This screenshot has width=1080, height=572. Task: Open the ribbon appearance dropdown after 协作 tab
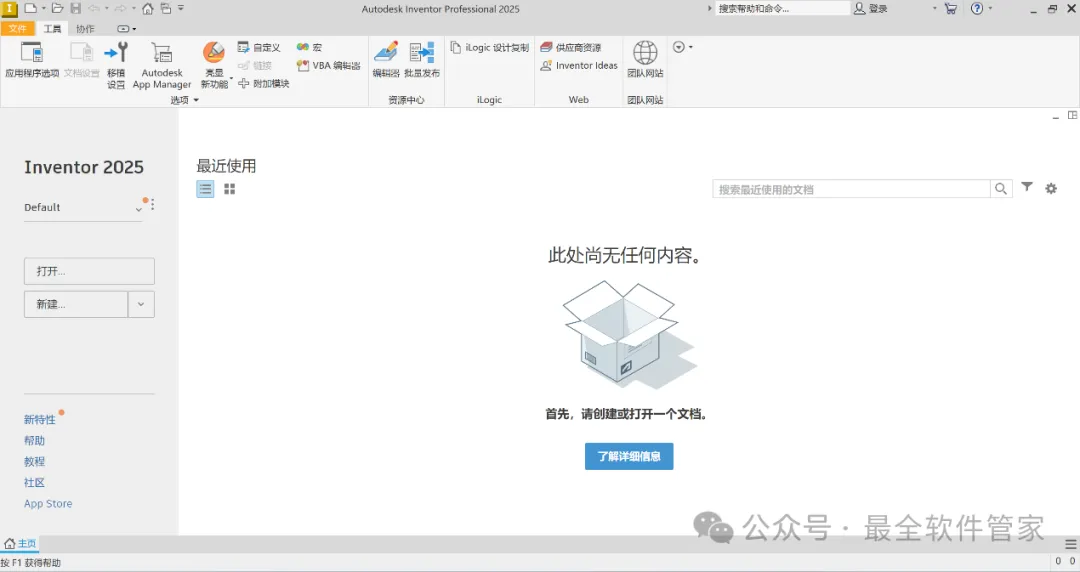coord(127,29)
